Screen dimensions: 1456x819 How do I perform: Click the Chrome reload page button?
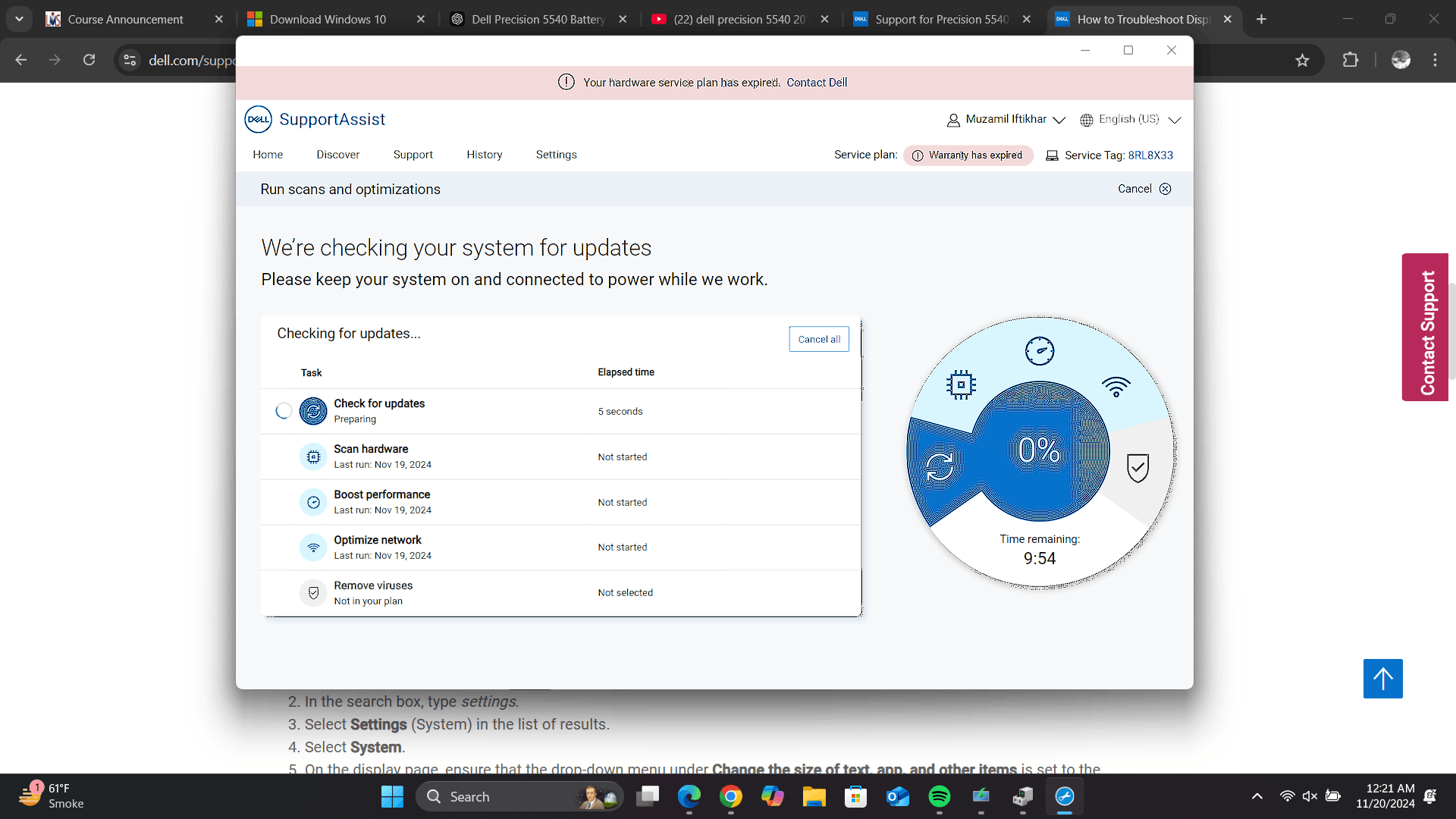(x=89, y=60)
